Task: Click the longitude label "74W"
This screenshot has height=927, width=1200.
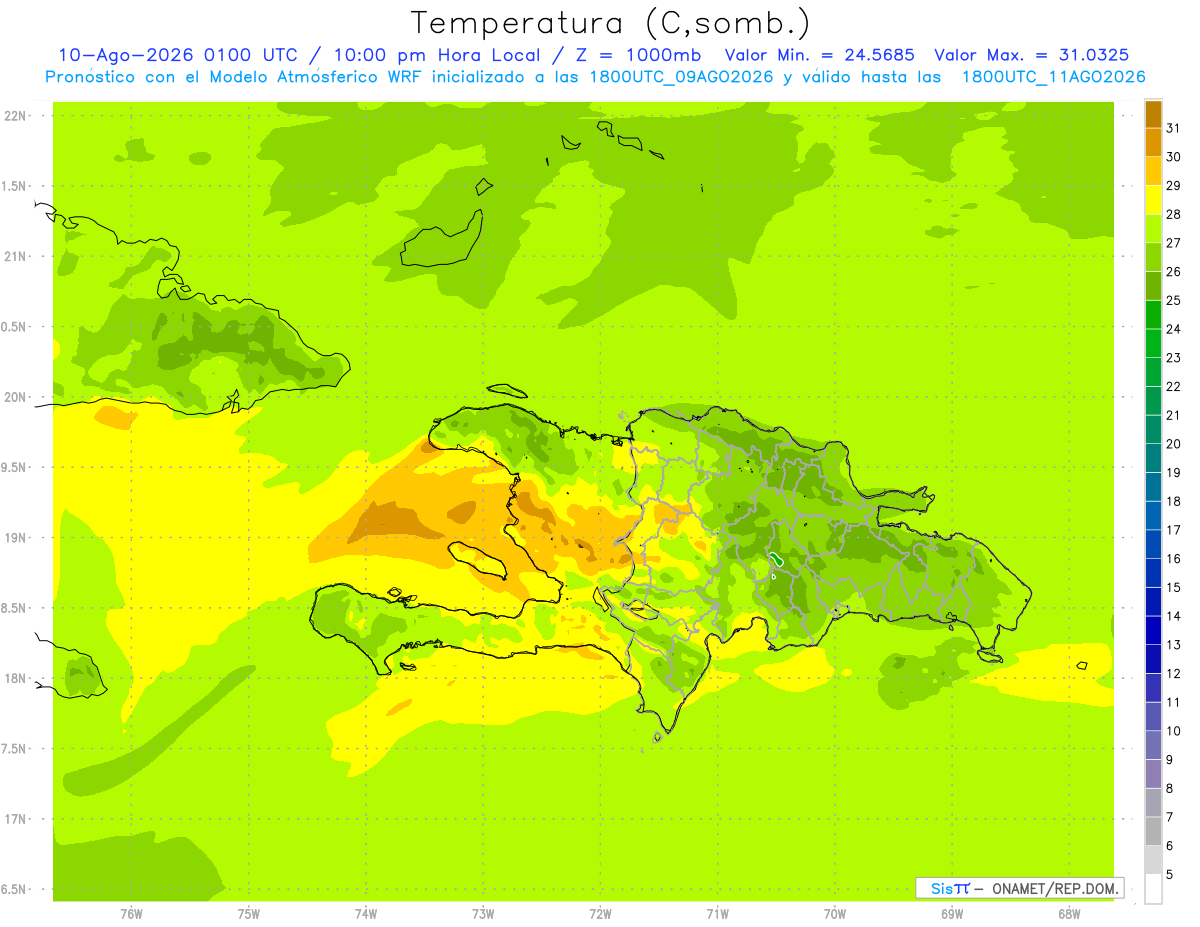Action: pos(366,914)
